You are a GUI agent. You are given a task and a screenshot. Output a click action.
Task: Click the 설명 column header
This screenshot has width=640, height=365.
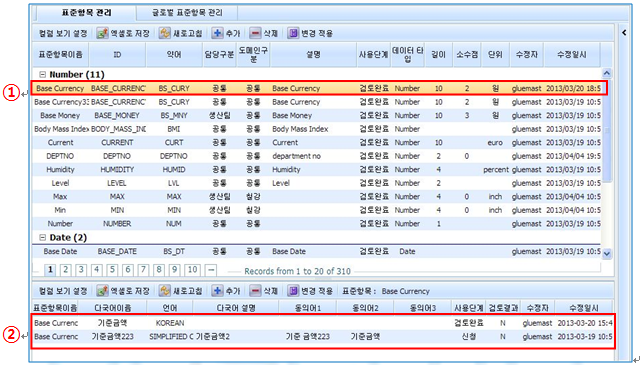click(x=313, y=54)
